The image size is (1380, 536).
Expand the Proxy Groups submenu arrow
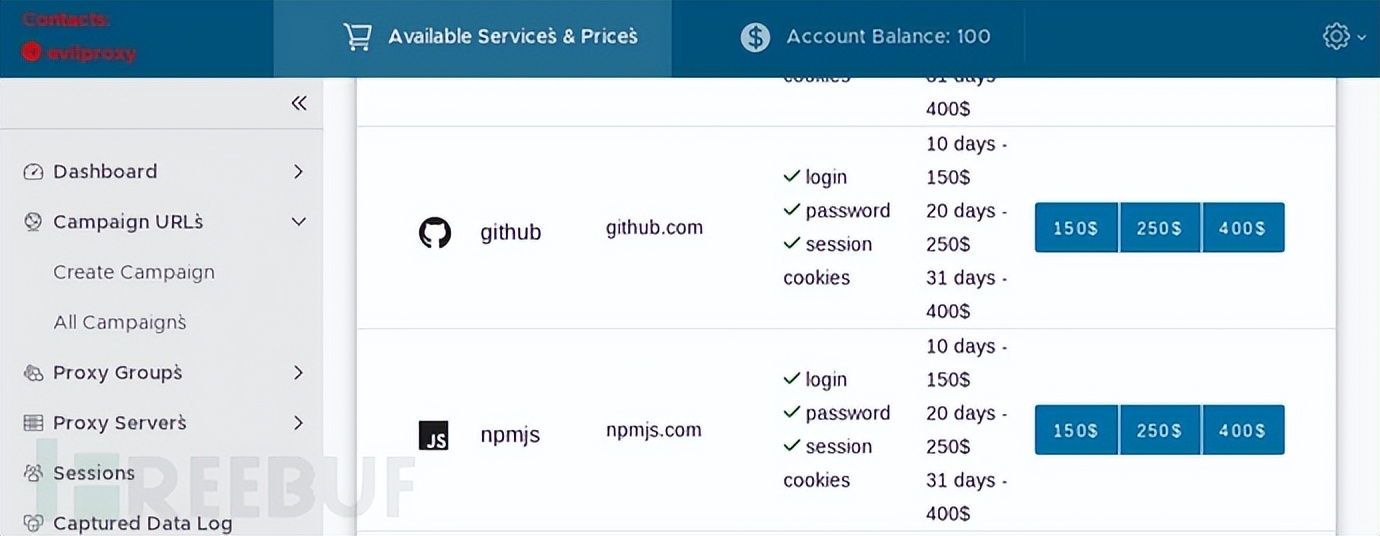[x=298, y=373]
